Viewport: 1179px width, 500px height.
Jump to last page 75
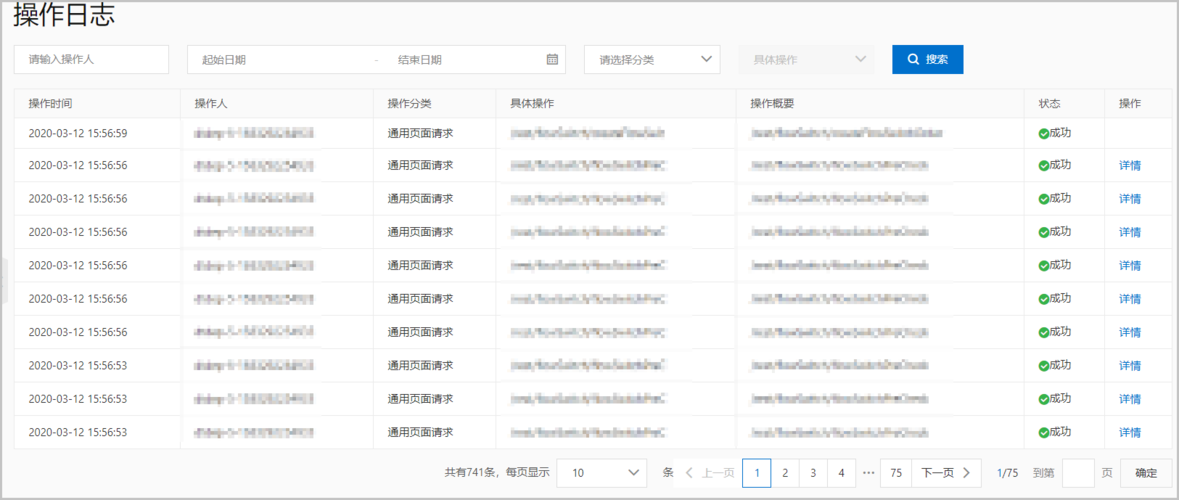click(896, 473)
